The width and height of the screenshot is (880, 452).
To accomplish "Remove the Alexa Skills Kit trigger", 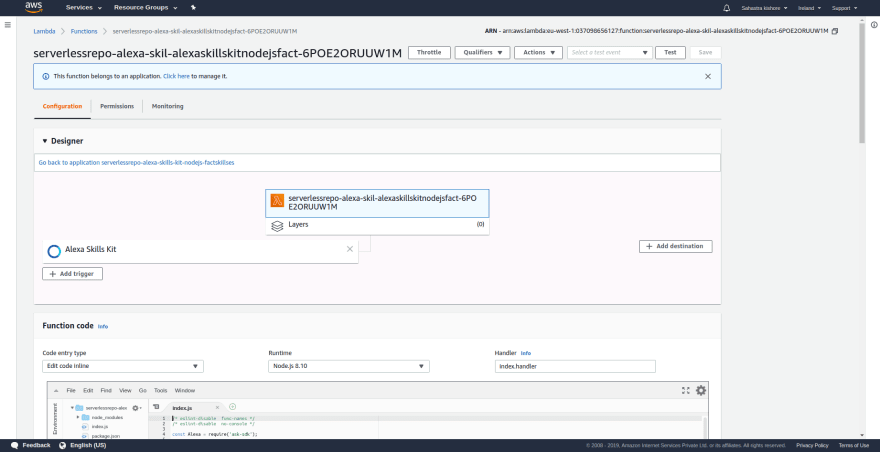I will pos(350,249).
